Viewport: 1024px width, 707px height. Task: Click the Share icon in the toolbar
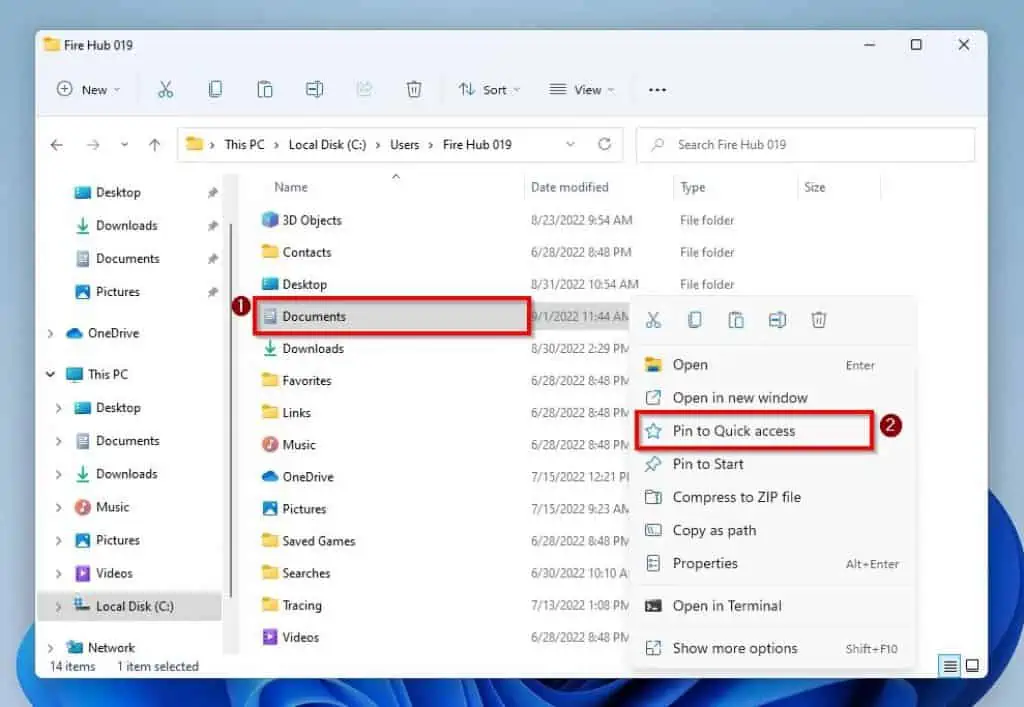(364, 89)
